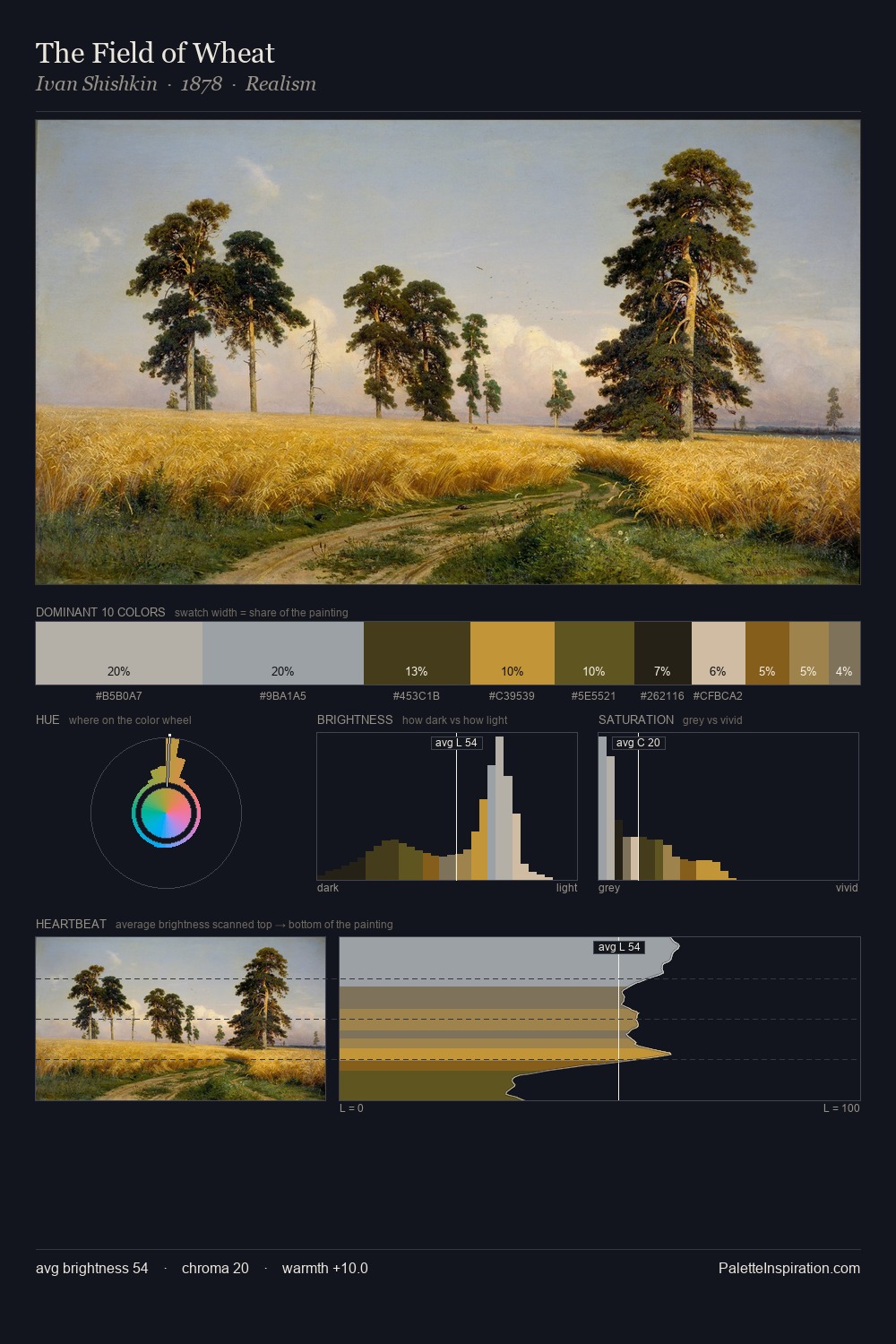Select the 4% rightmost color swatch
This screenshot has height=1344, width=896.
(x=844, y=653)
